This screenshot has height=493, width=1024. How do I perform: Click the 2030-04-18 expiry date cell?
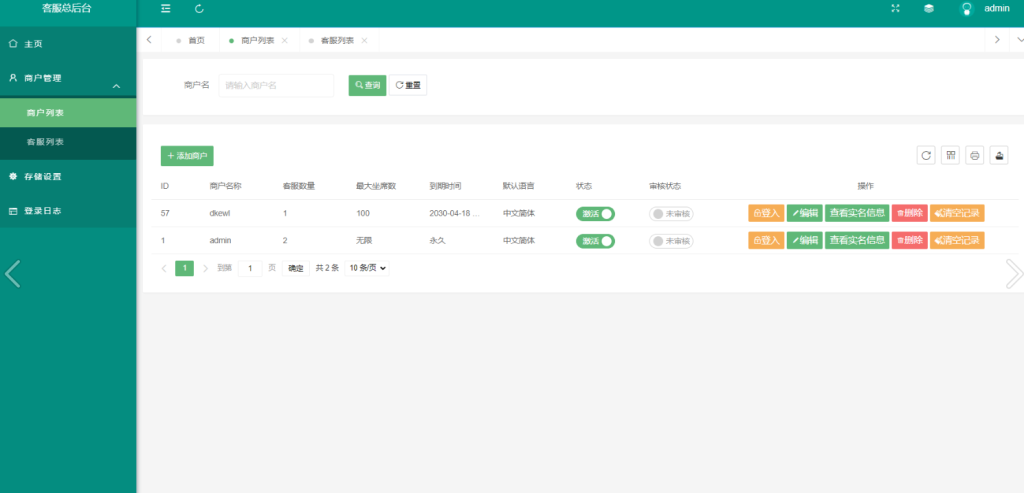pyautogui.click(x=455, y=214)
